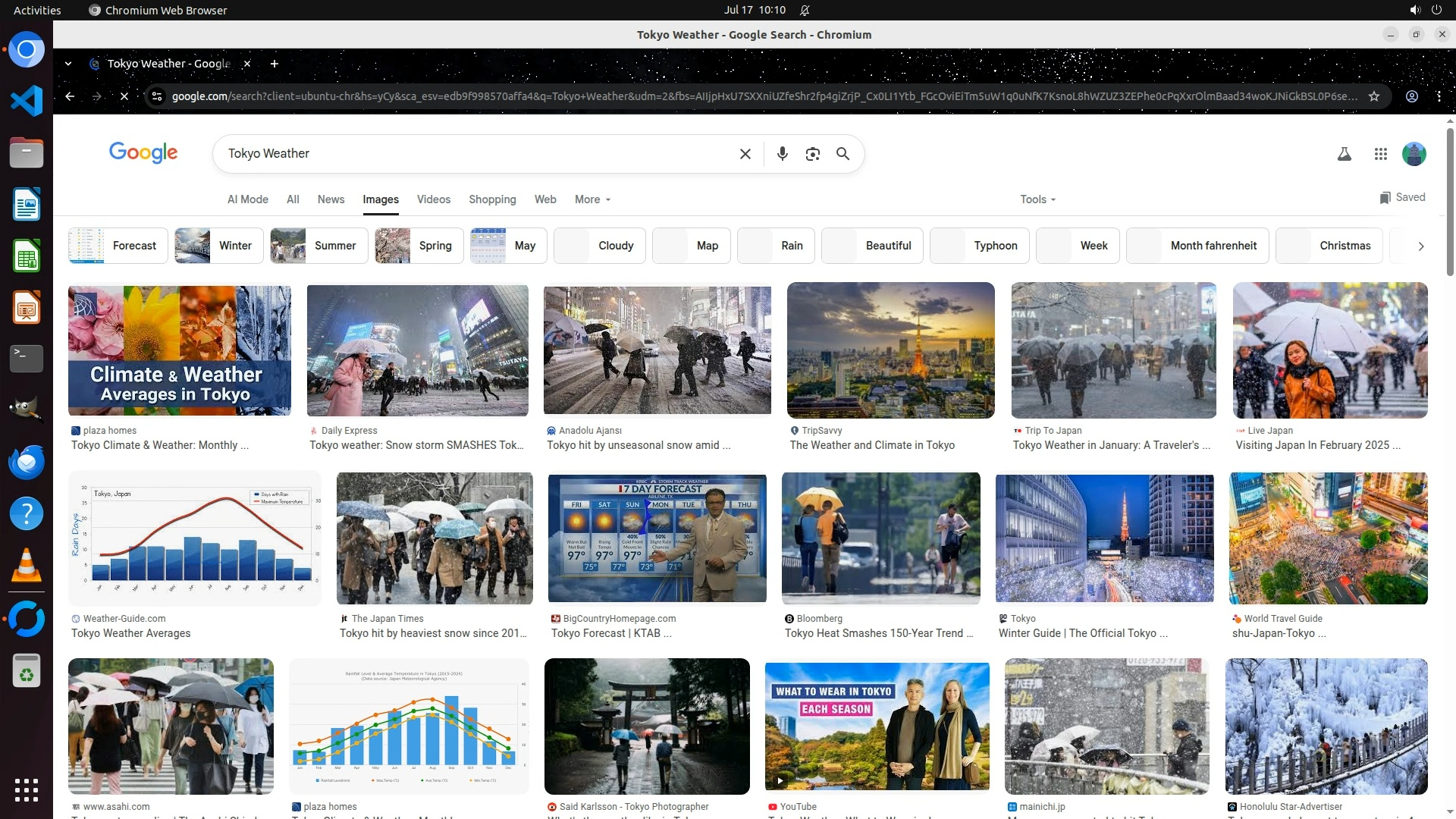
Task: Open the Tools dropdown
Action: click(1037, 199)
